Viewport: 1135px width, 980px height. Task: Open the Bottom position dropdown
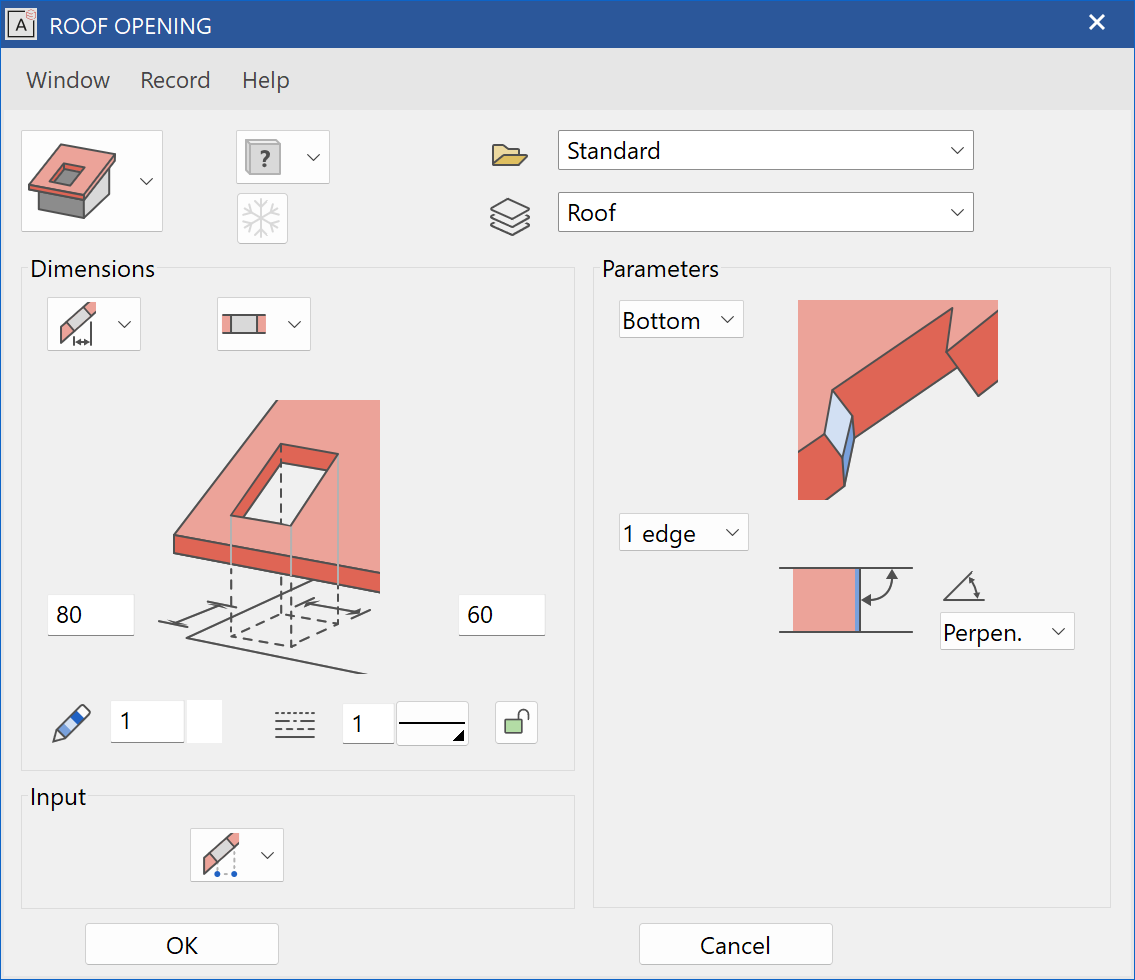pos(681,319)
